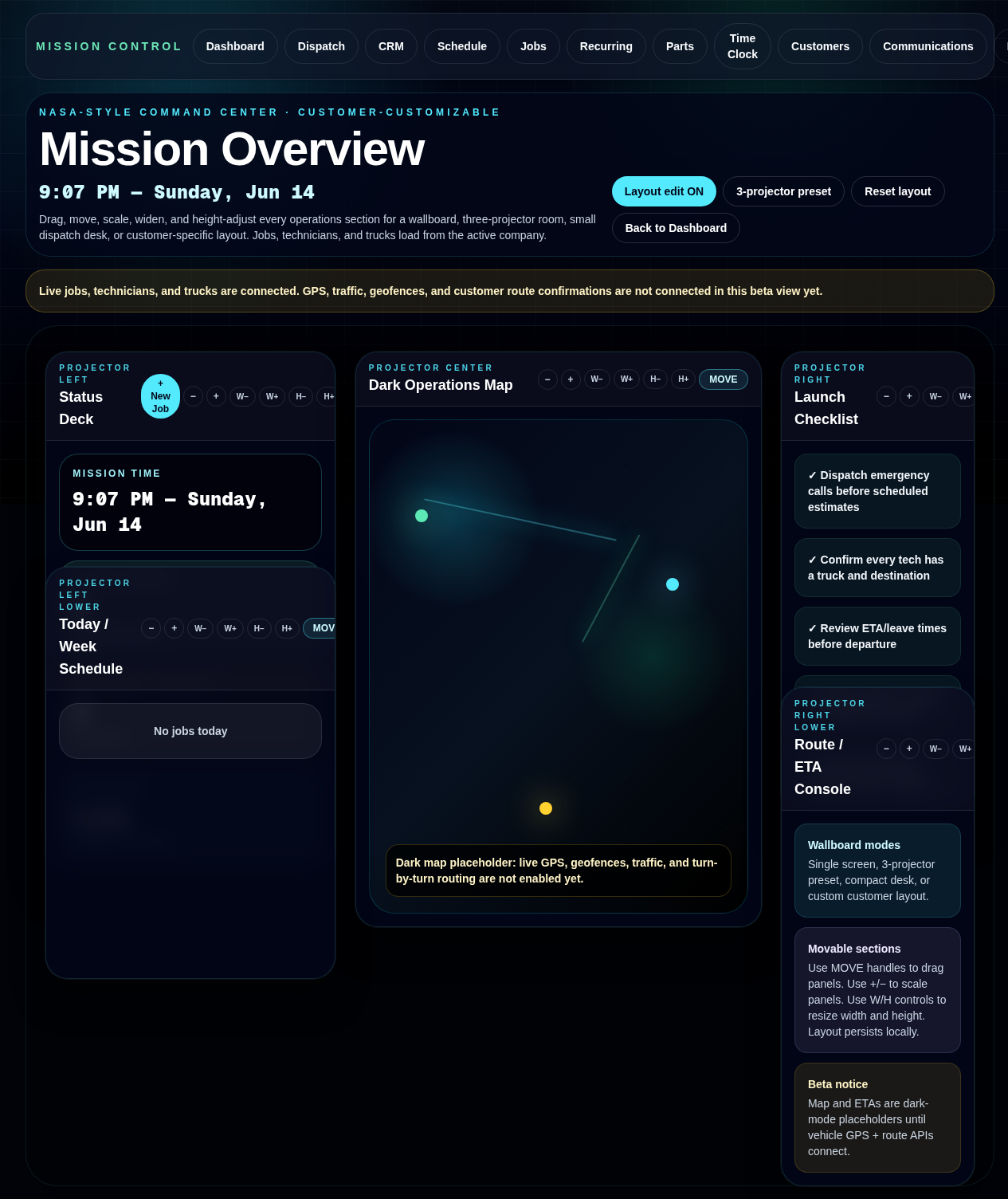The image size is (1008, 1199).
Task: Narrow Dark Operations Map with W–
Action: pos(597,379)
